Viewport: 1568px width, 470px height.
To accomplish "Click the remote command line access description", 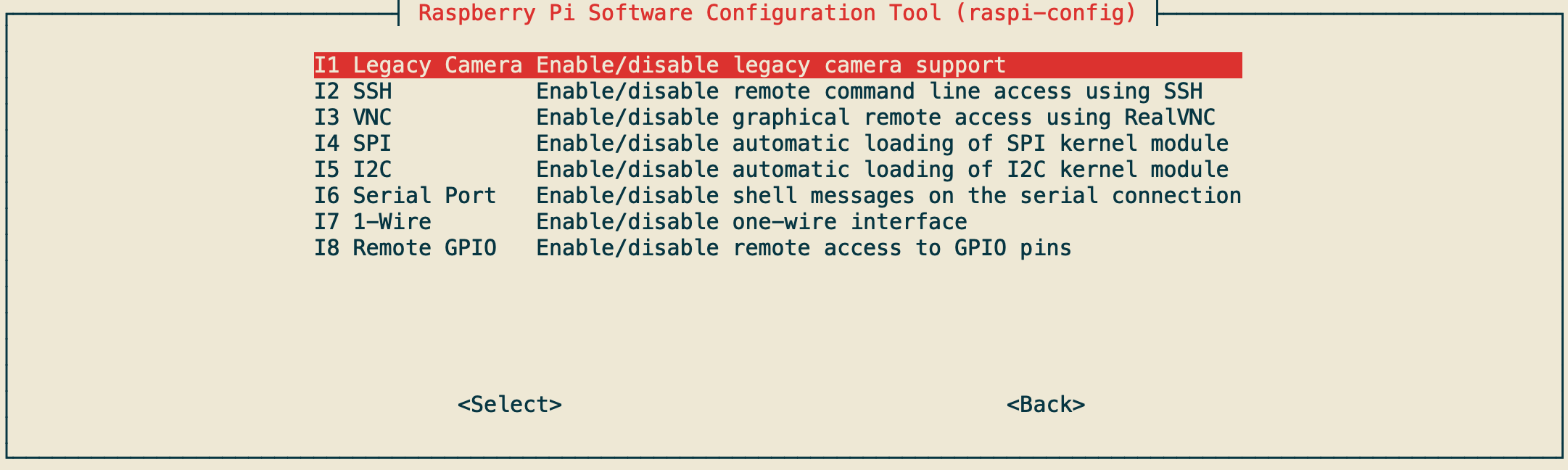I will click(870, 91).
